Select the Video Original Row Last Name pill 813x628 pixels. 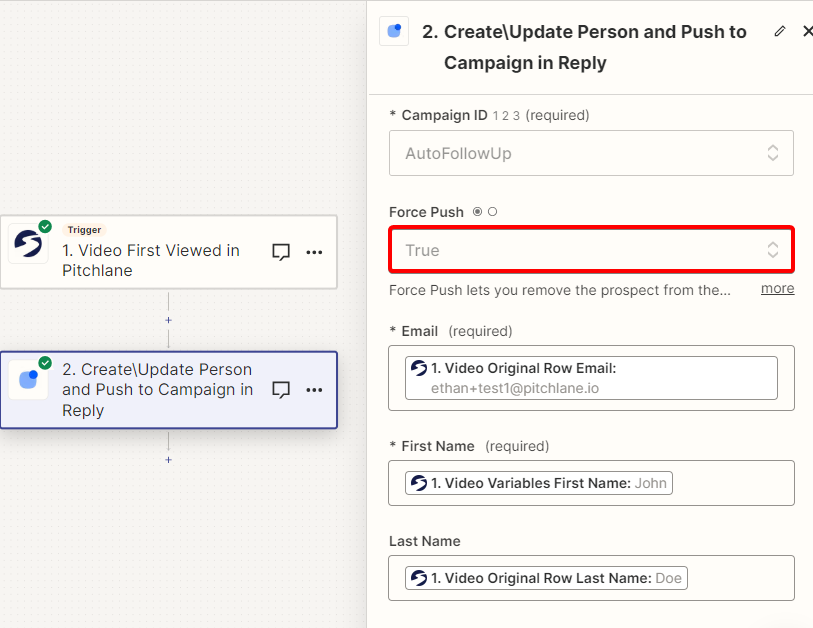coord(546,578)
